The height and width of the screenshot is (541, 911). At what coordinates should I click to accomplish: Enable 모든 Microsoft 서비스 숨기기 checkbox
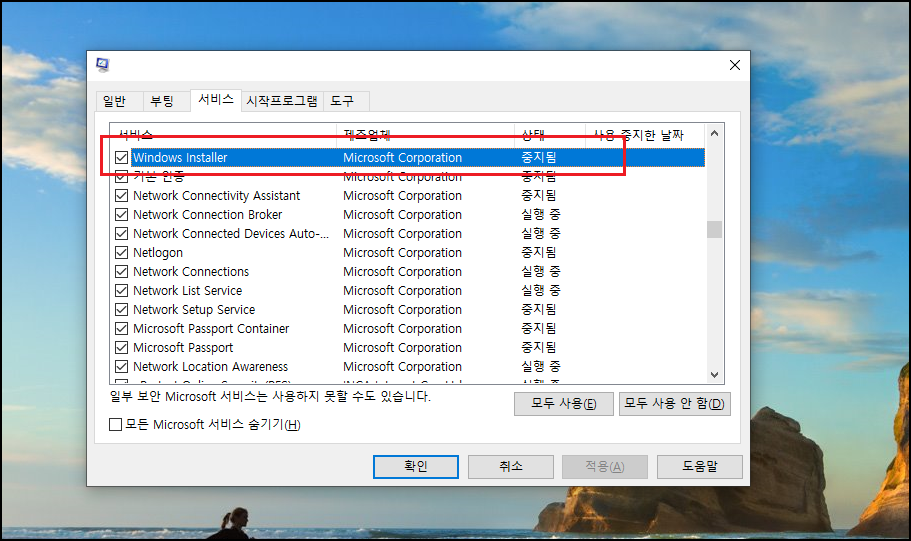click(x=116, y=424)
